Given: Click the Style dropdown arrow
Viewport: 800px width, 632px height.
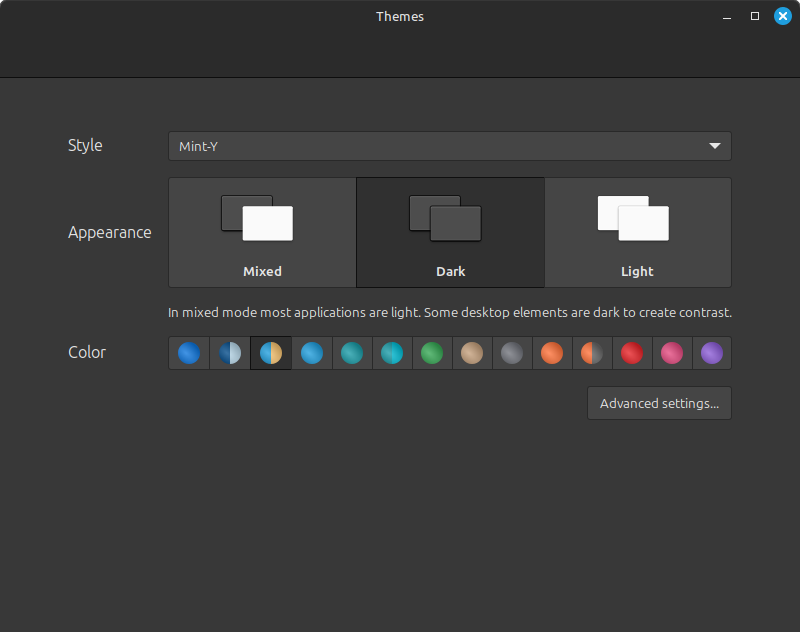Looking at the screenshot, I should click(x=714, y=146).
